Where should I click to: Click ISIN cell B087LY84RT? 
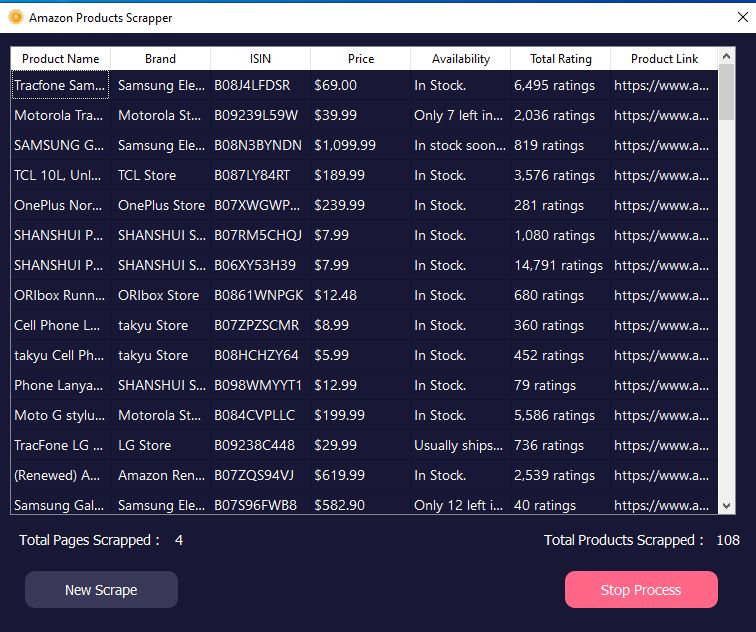point(260,175)
